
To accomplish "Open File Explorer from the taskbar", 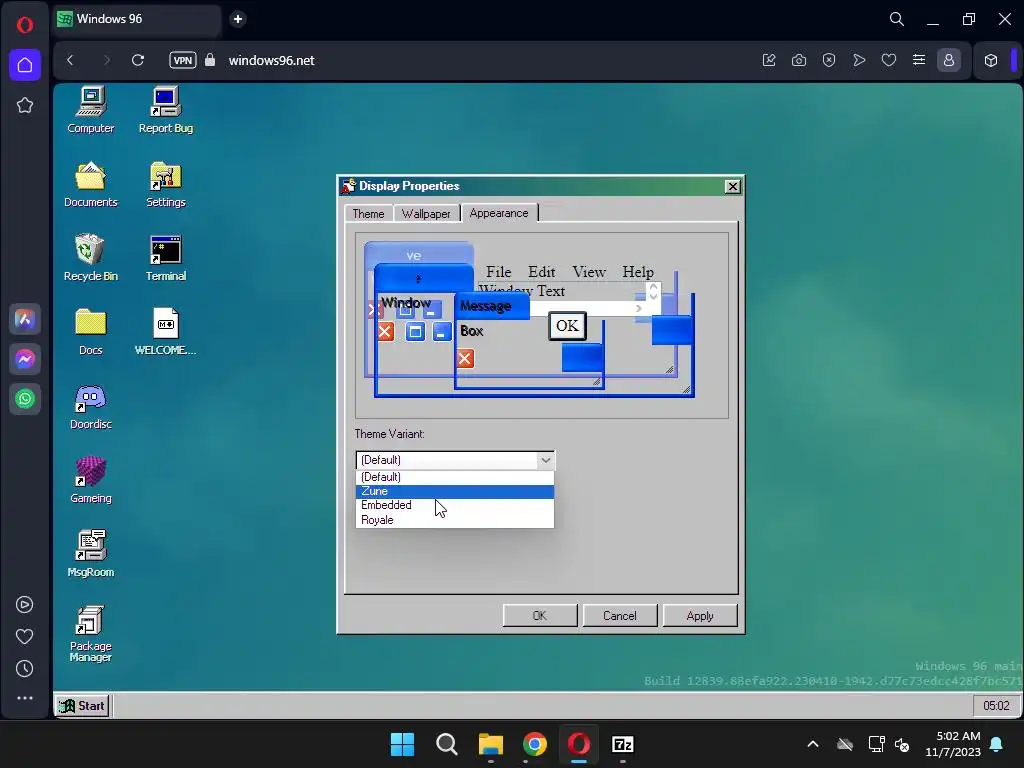I will tap(490, 744).
